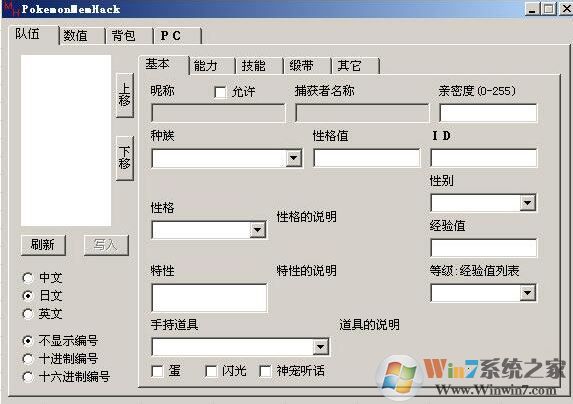Enable the 允许 nickname checkbox
The image size is (573, 404).
[x=220, y=92]
